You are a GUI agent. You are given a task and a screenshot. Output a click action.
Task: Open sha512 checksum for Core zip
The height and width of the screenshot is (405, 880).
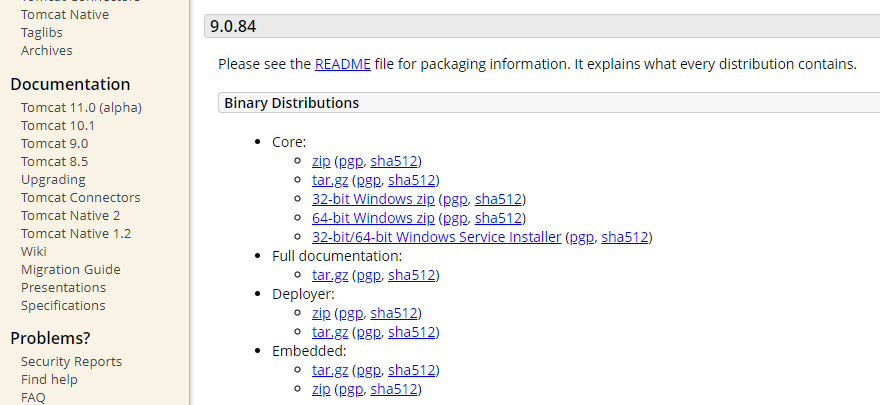[394, 161]
